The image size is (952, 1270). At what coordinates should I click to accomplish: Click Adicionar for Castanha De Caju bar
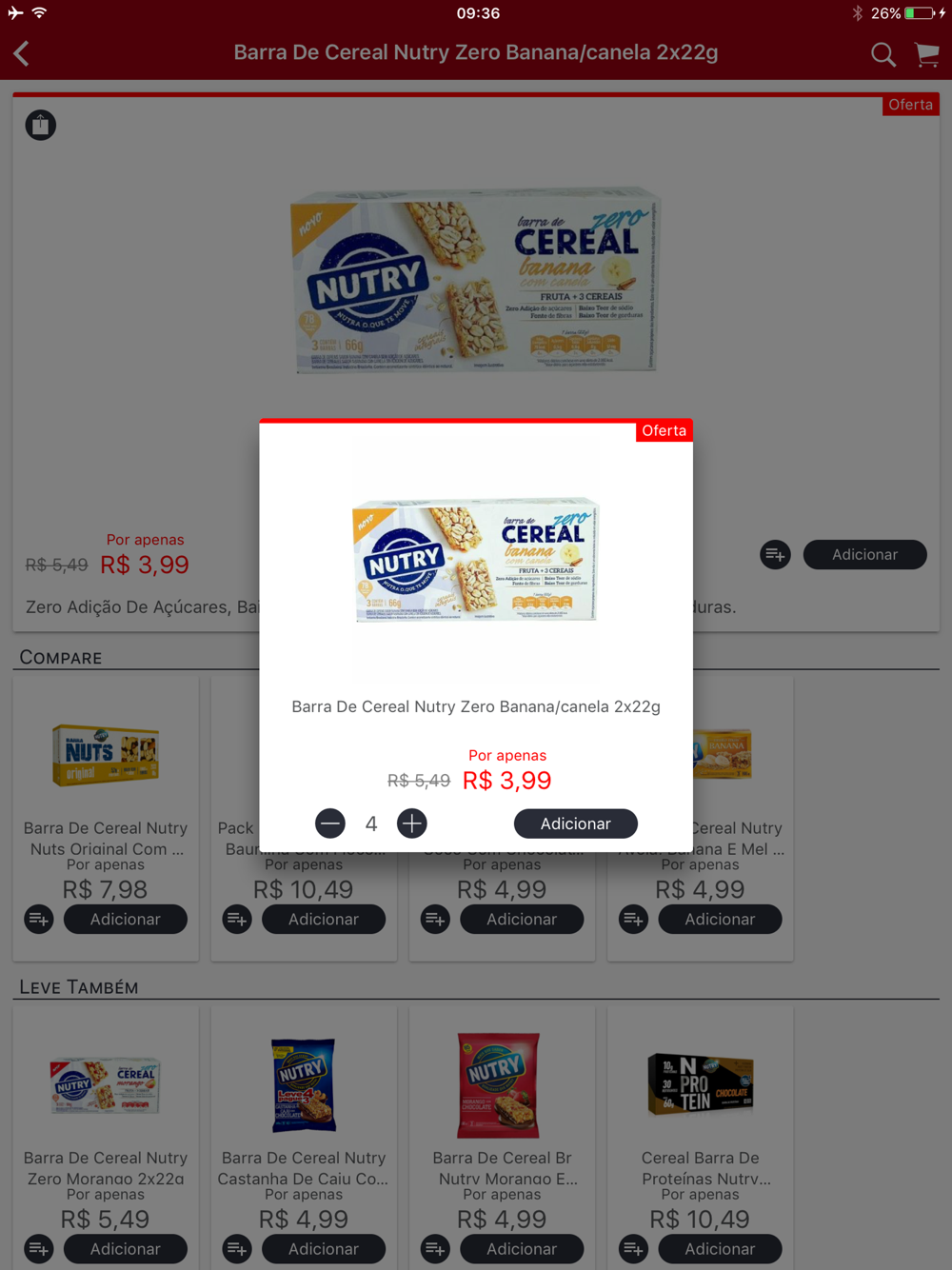(324, 1249)
